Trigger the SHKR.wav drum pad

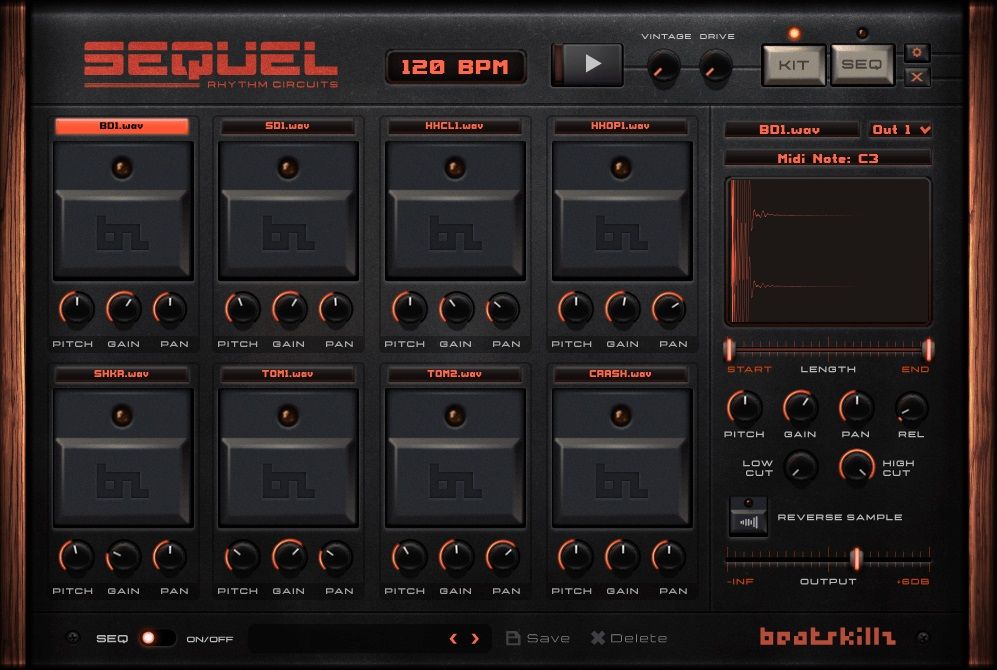123,458
